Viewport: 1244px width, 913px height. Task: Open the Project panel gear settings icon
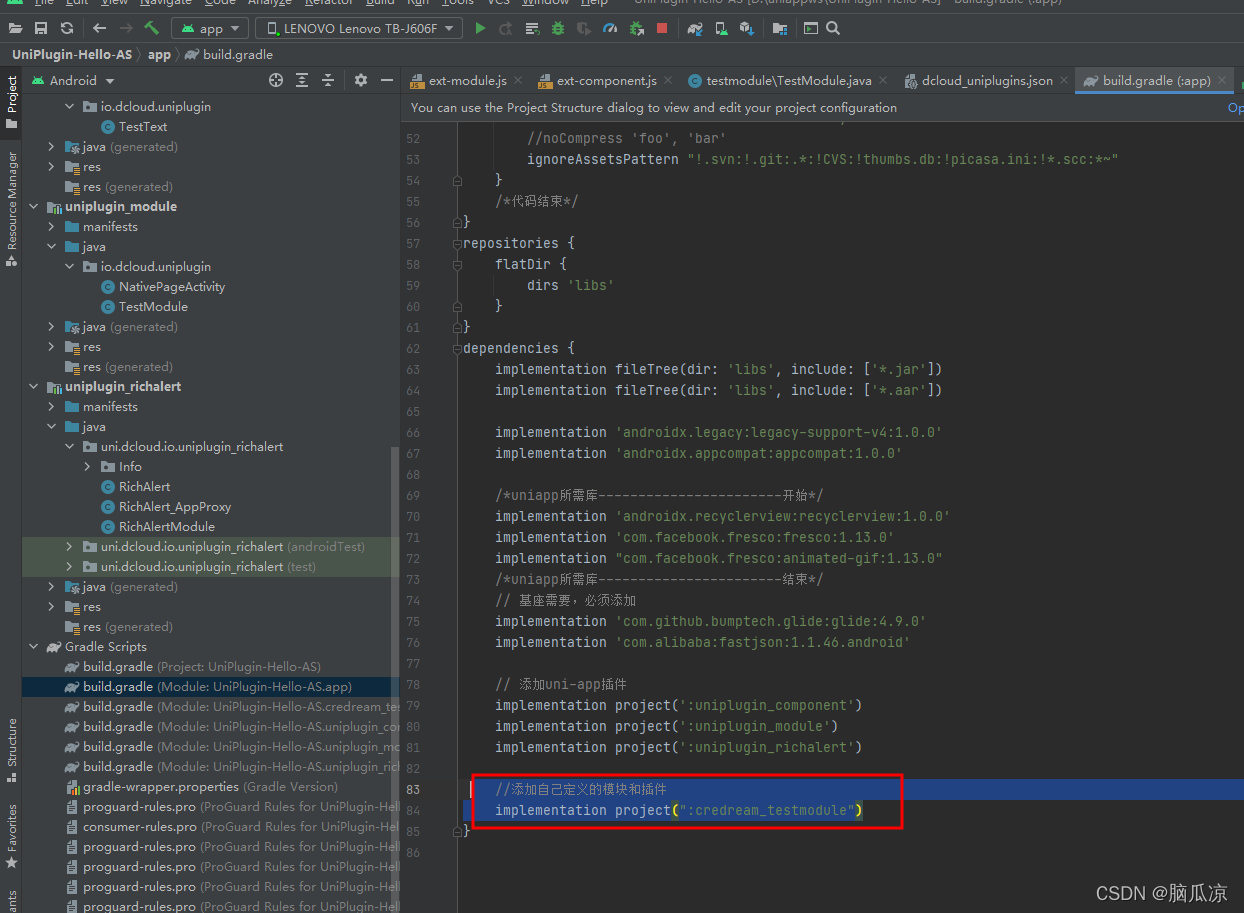[361, 80]
